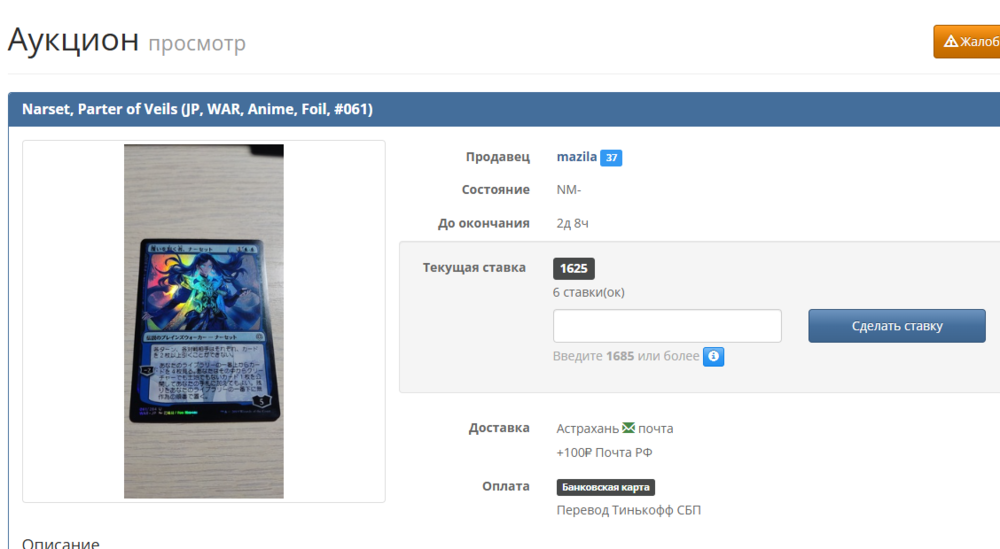Click the Банковская карта payment badge
Image resolution: width=1000 pixels, height=549 pixels.
point(605,487)
